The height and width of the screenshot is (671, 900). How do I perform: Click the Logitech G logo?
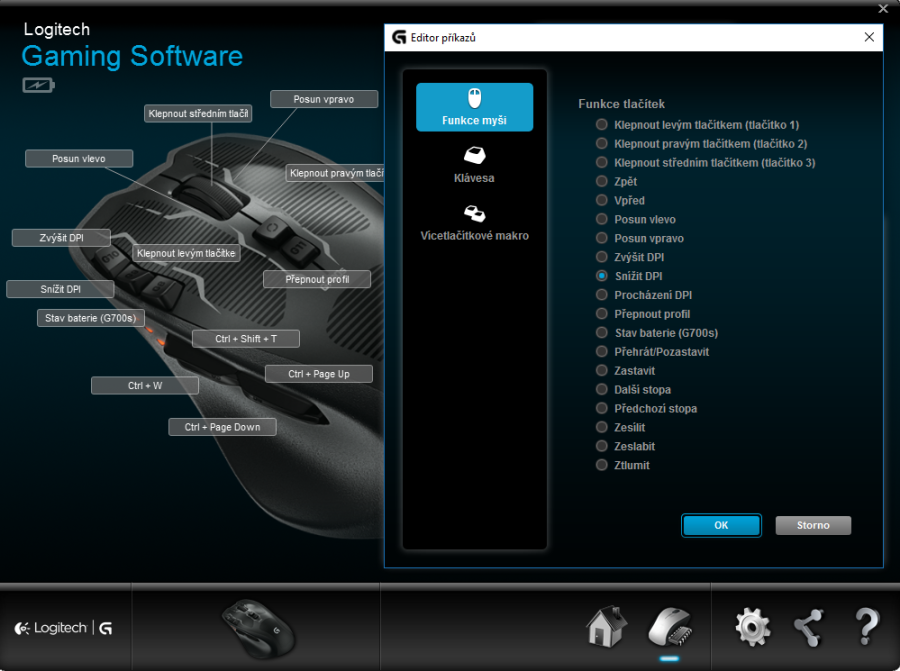click(x=63, y=629)
